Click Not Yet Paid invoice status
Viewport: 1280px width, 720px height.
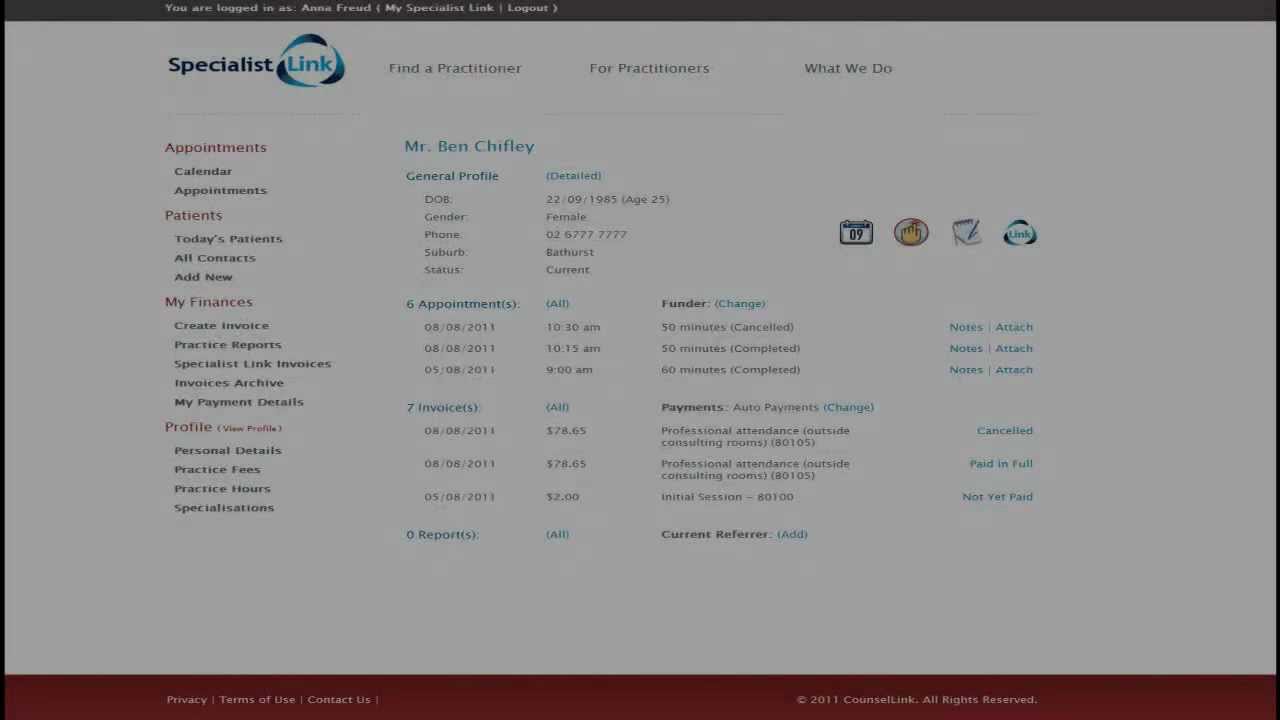(x=998, y=497)
